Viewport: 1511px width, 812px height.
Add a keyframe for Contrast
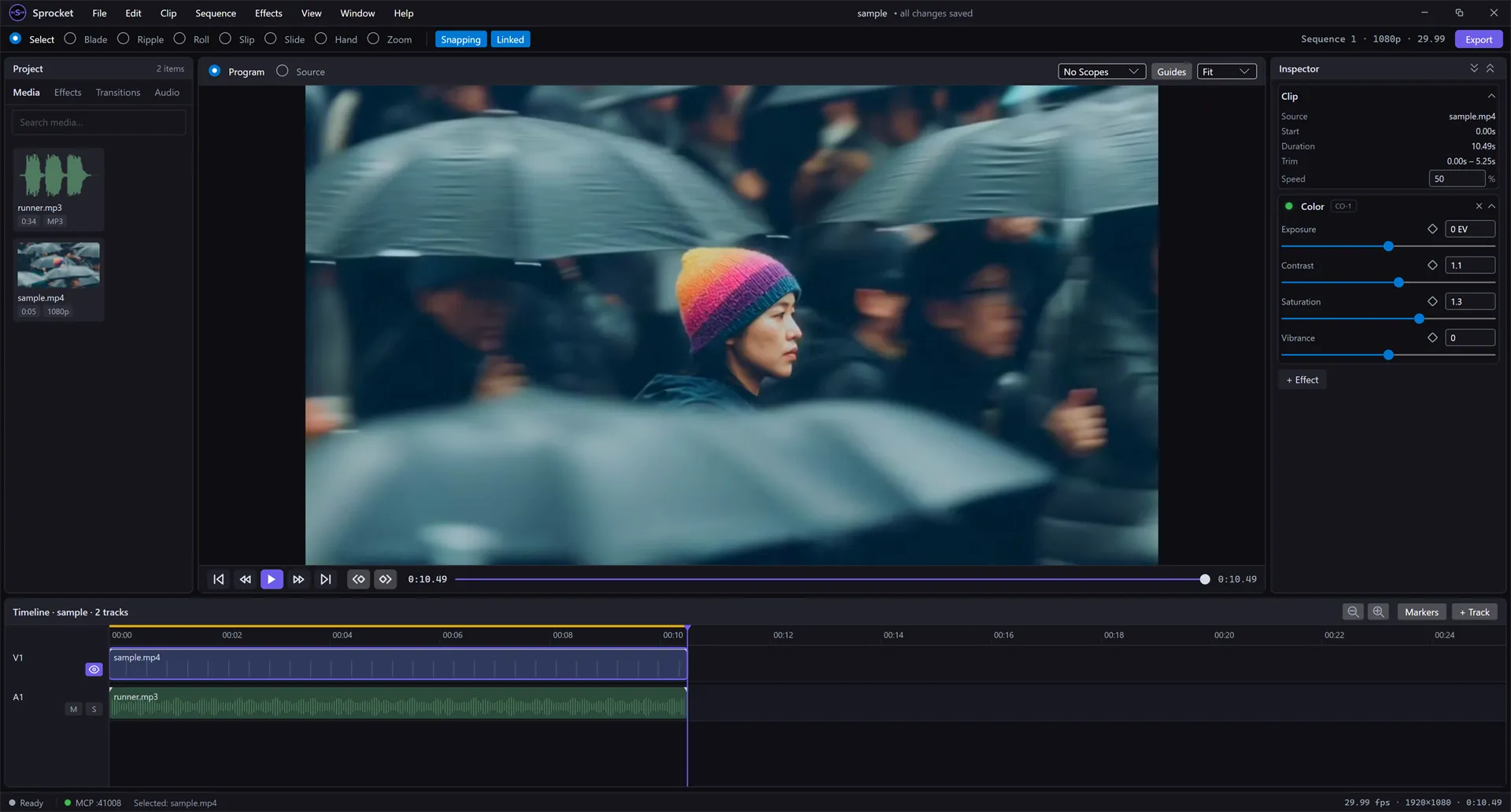click(x=1432, y=265)
